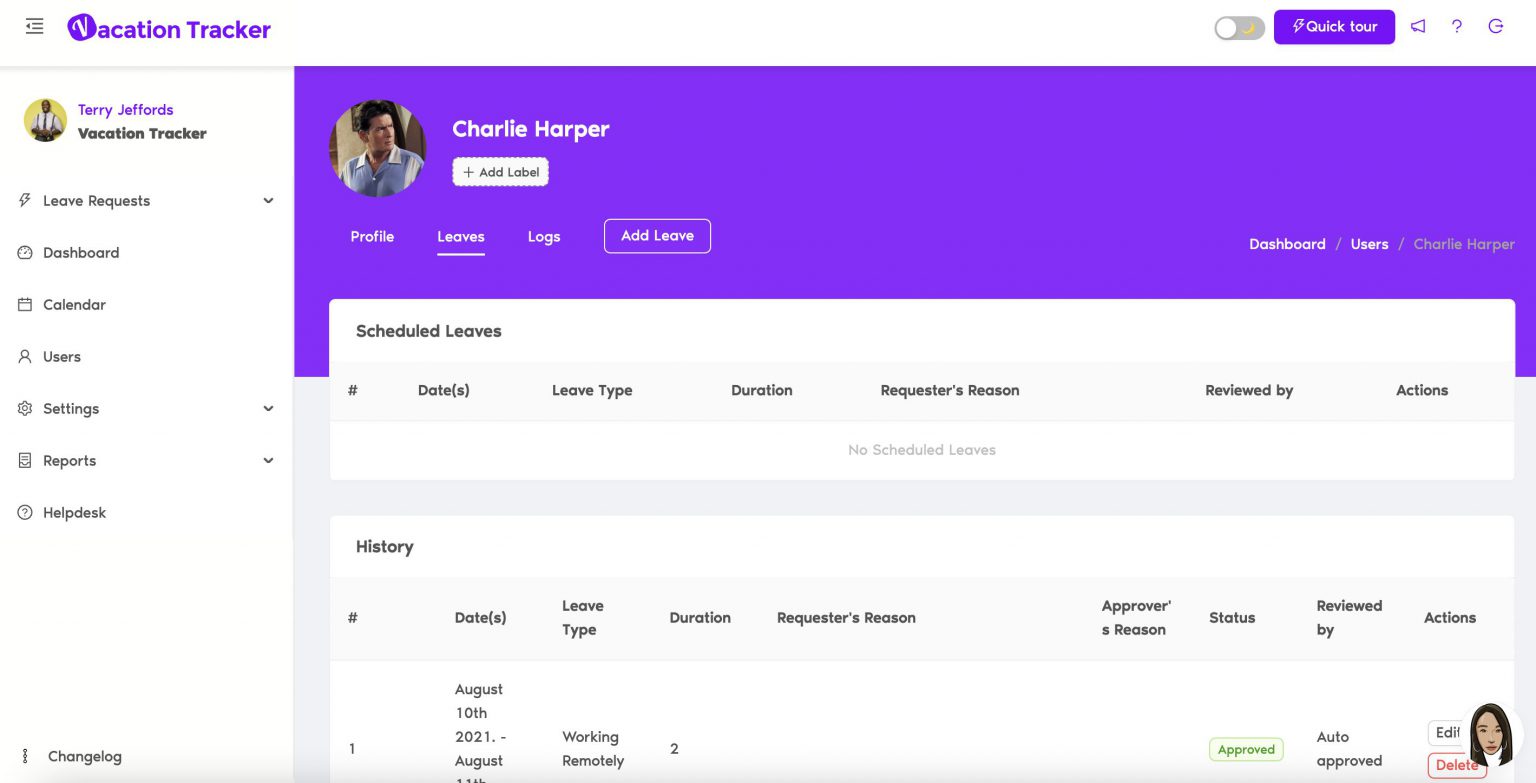Screen dimensions: 1536x783
Task: Switch to the Profile tab
Action: [372, 237]
